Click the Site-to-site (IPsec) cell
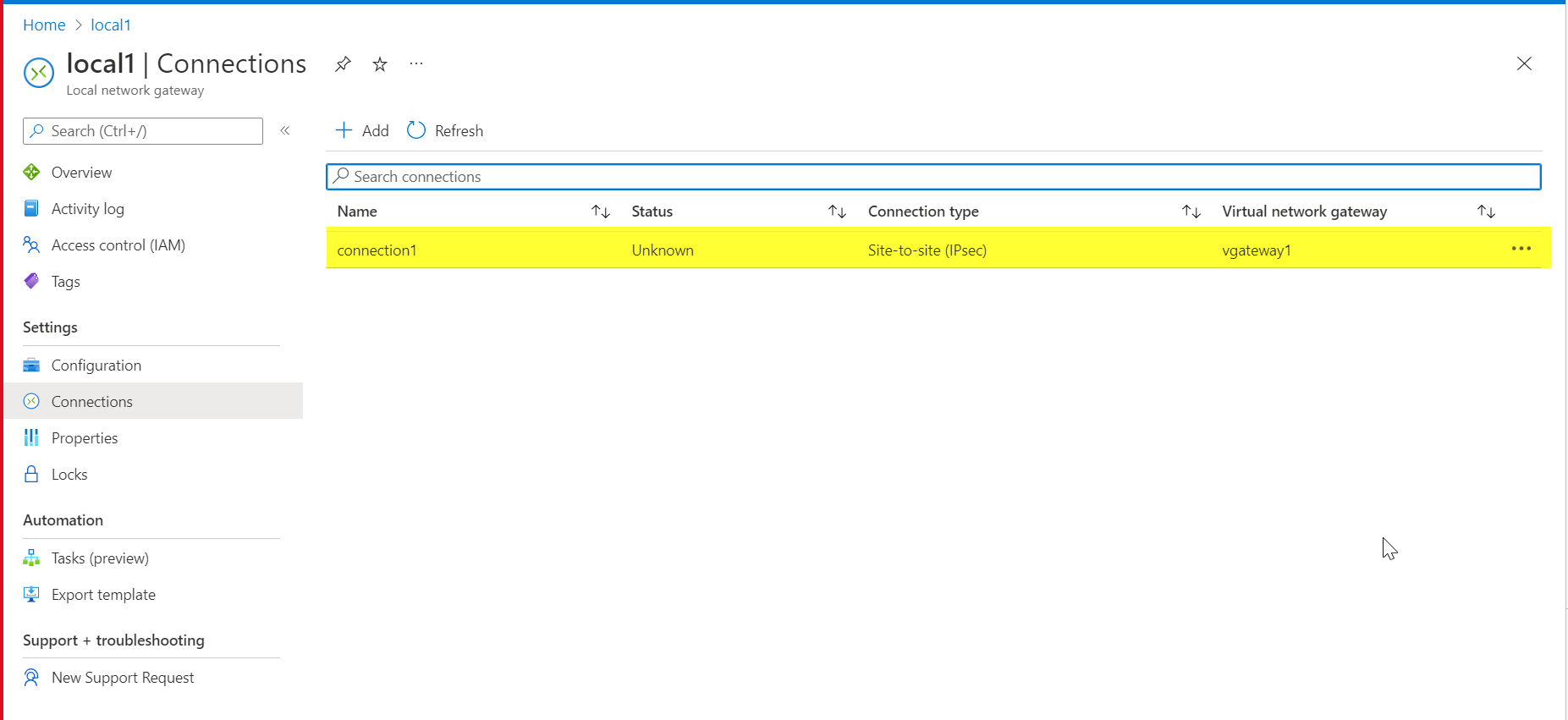 pos(927,250)
